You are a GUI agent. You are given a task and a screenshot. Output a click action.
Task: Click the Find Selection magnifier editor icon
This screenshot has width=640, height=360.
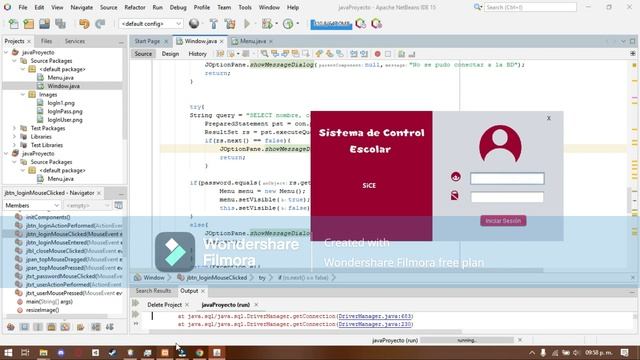[264, 54]
